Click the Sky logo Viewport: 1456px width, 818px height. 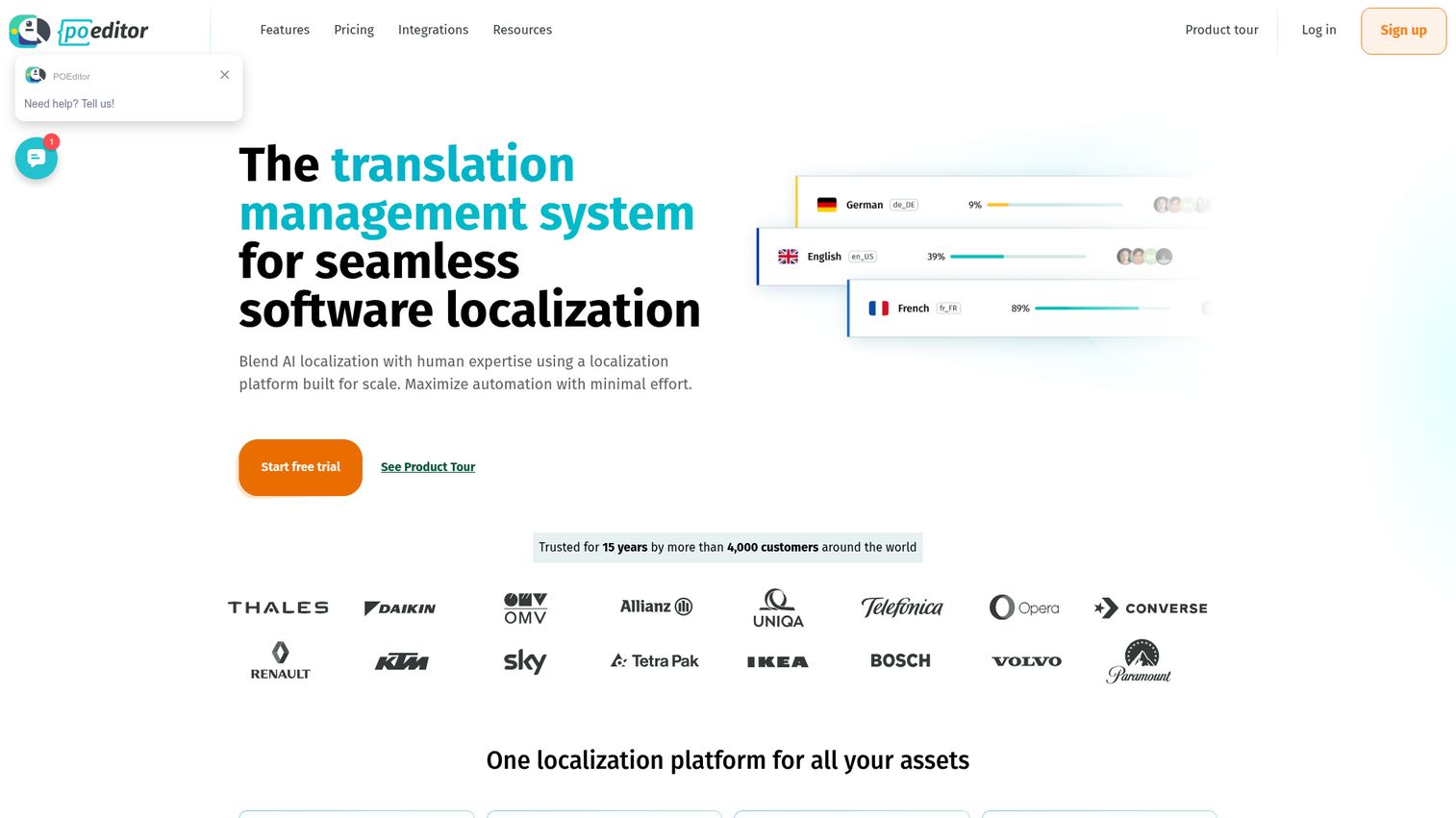click(525, 661)
